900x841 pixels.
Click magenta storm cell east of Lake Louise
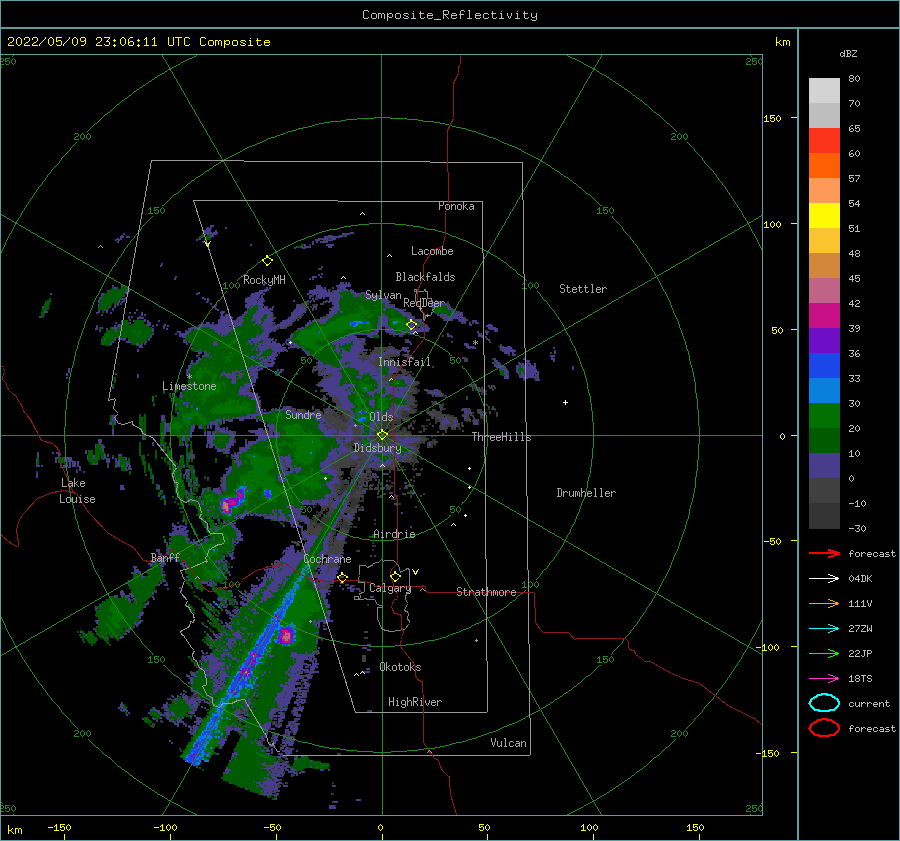tap(232, 501)
